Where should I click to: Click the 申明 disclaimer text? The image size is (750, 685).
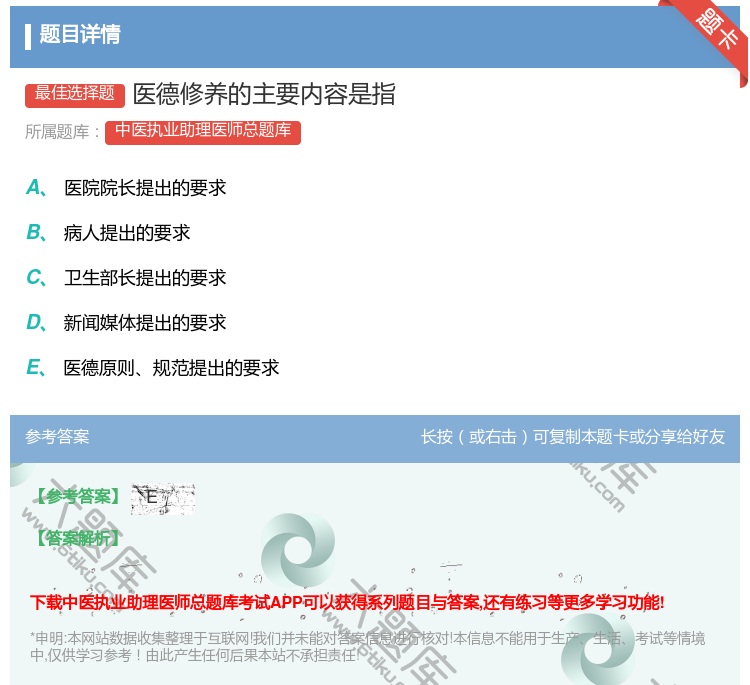pyautogui.click(x=367, y=646)
